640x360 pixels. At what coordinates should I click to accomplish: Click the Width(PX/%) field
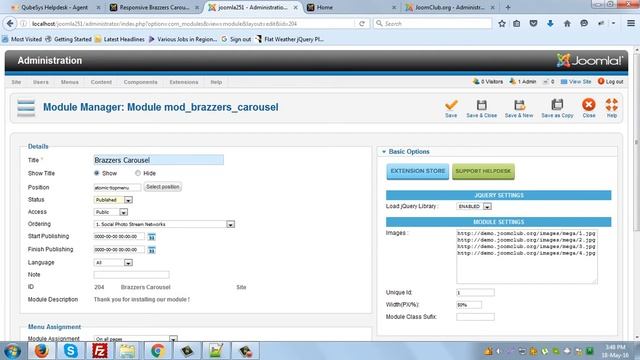coord(469,305)
